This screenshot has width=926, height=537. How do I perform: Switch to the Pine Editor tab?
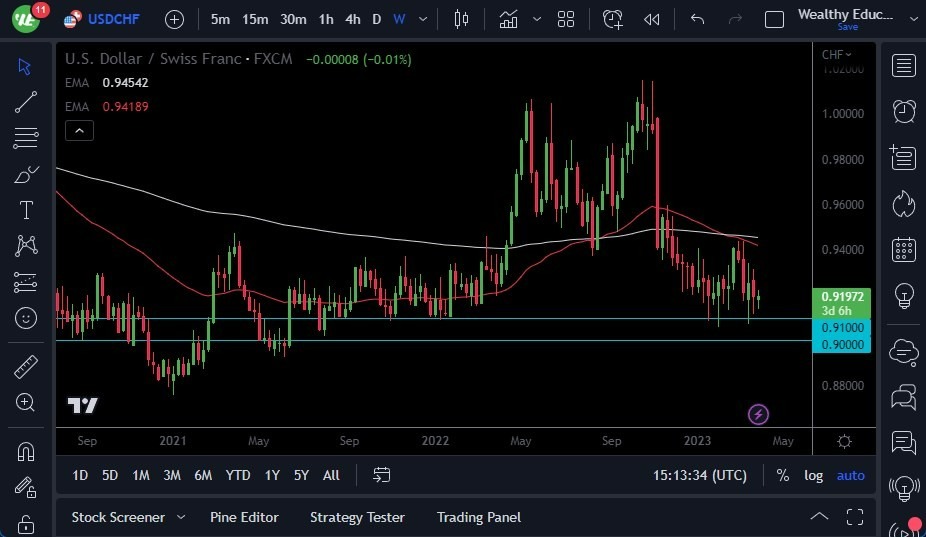point(244,517)
